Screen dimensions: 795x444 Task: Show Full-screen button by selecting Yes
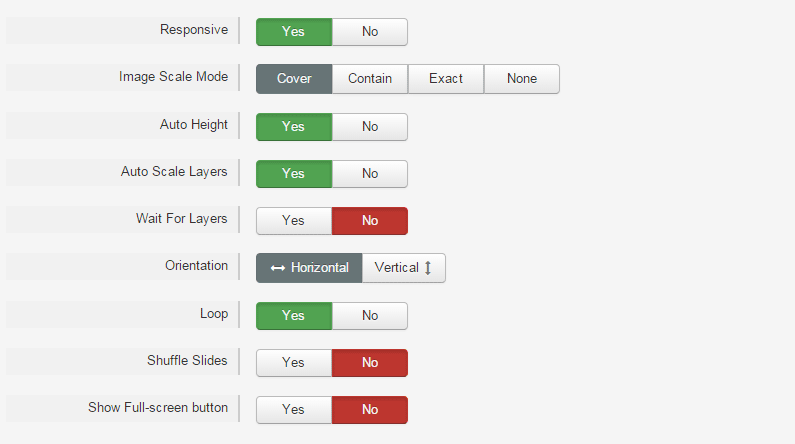point(294,410)
